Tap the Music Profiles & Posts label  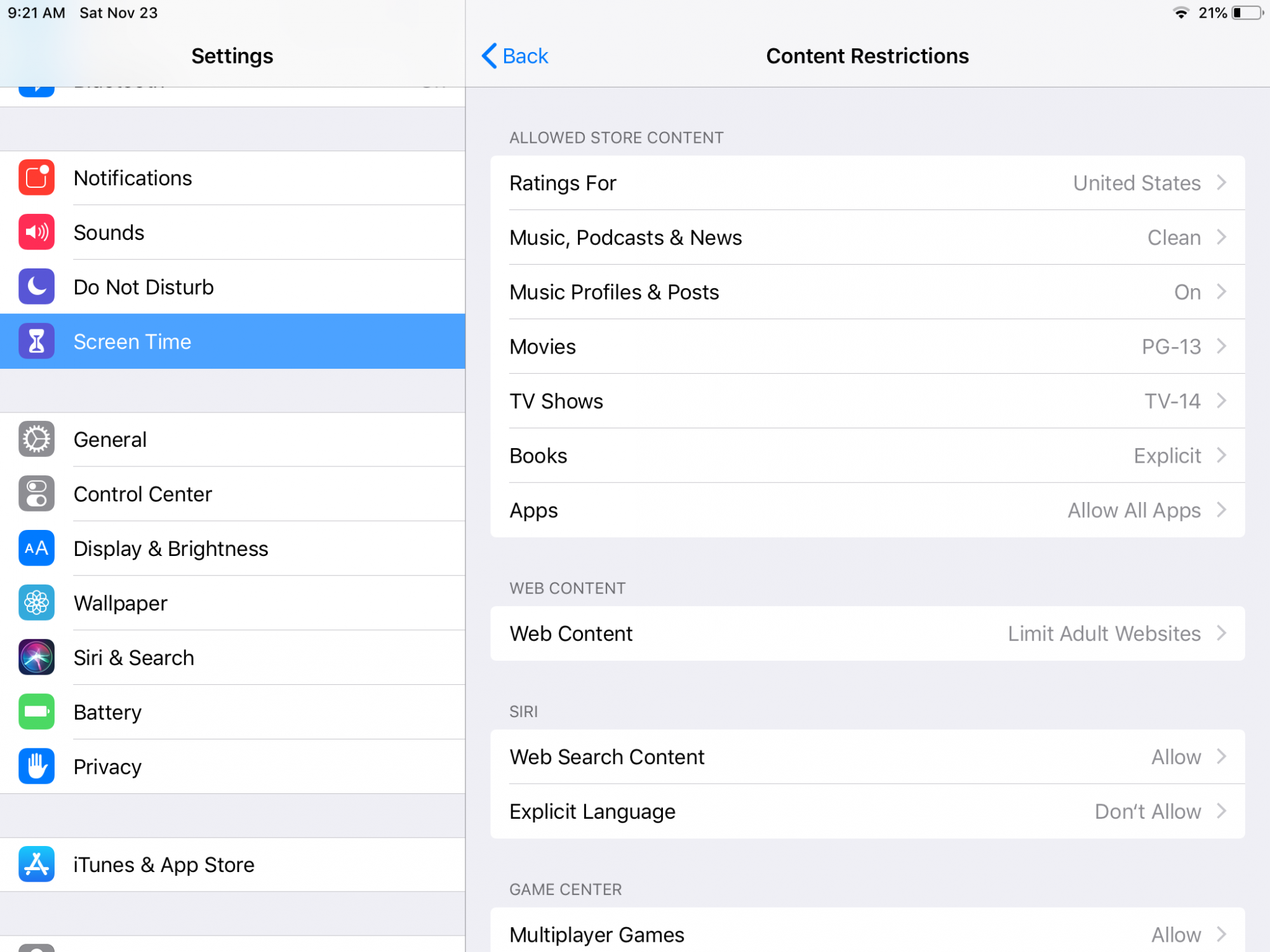coord(614,292)
